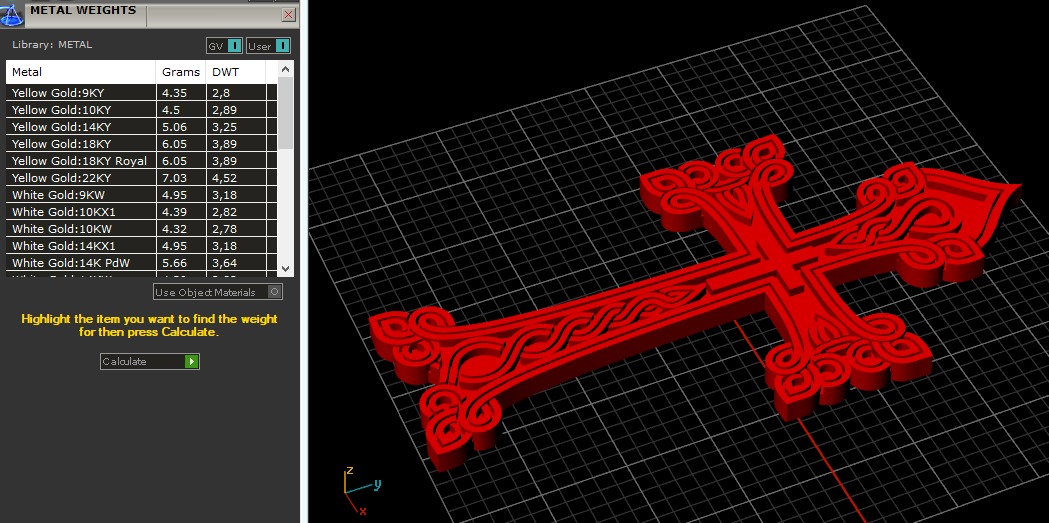Sort by the Grams column header
The image size is (1049, 523).
[x=181, y=72]
